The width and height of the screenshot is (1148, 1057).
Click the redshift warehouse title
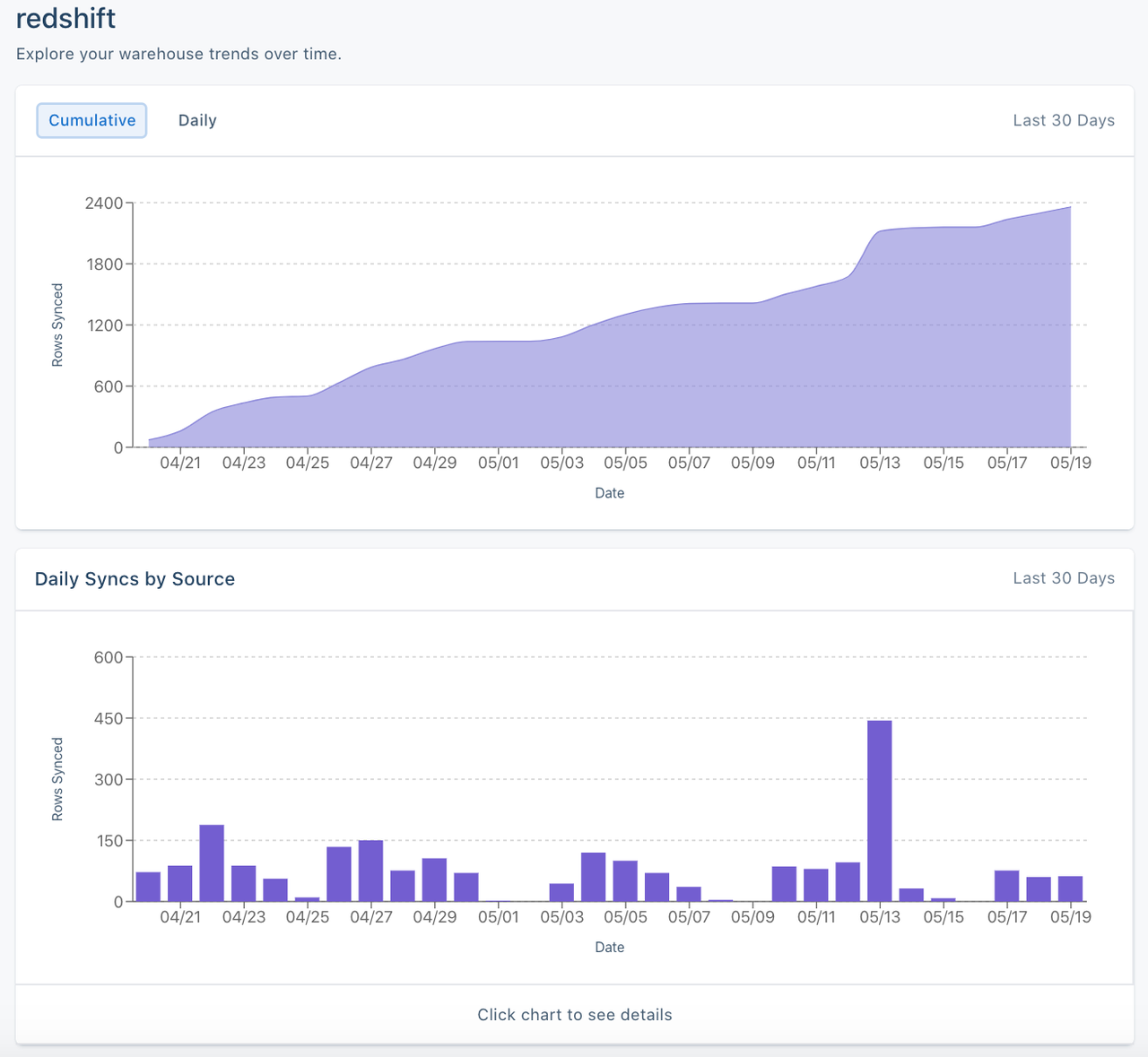pos(65,18)
